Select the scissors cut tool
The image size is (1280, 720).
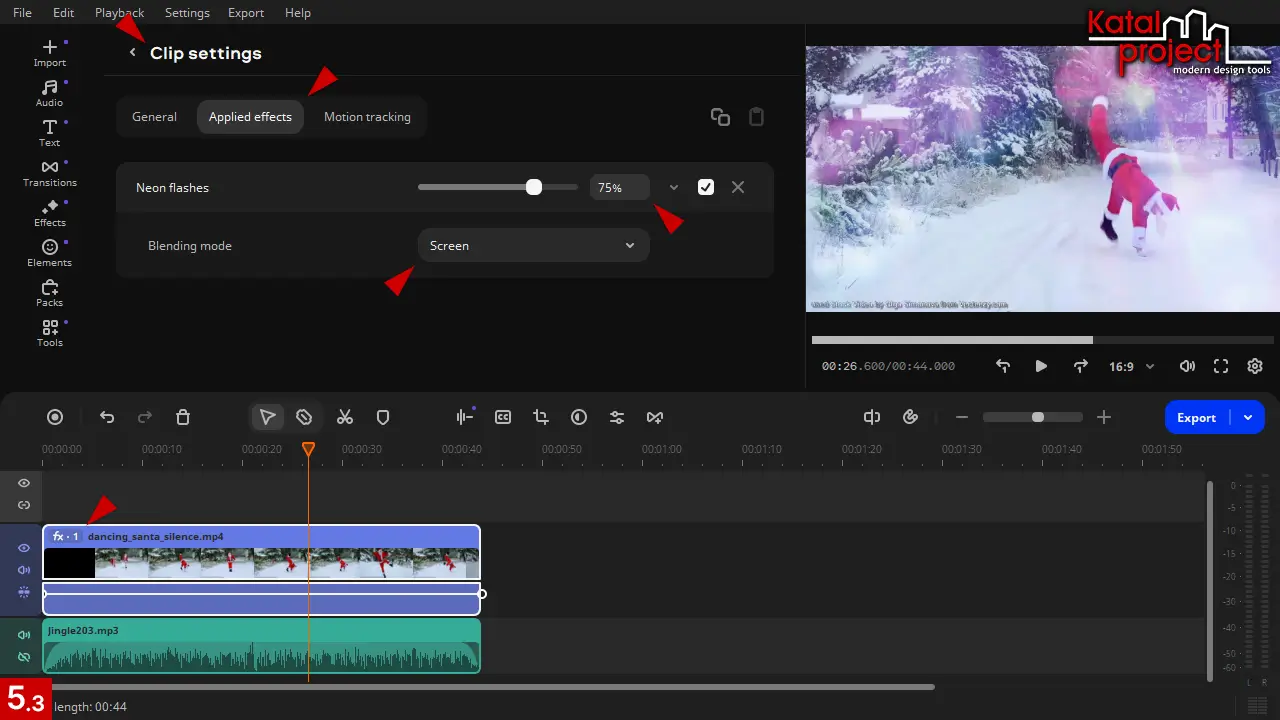coord(345,417)
